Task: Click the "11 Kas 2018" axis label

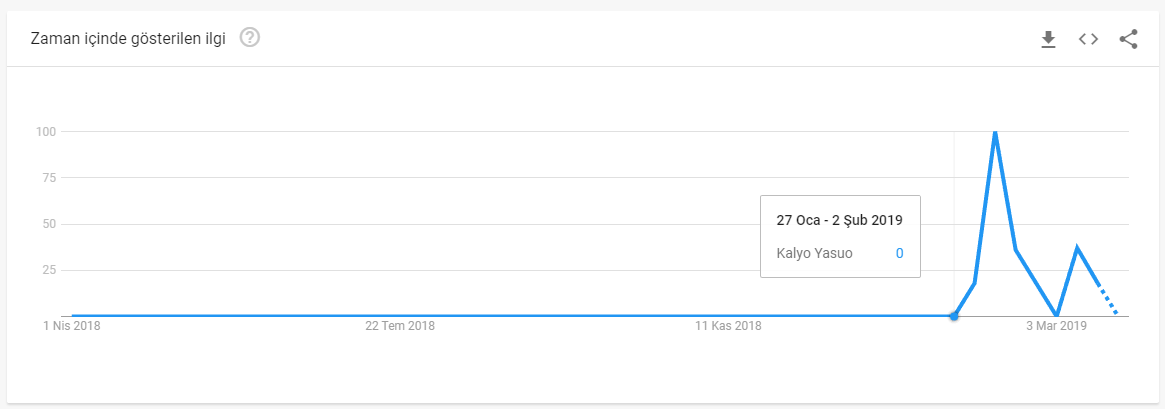Action: click(729, 326)
